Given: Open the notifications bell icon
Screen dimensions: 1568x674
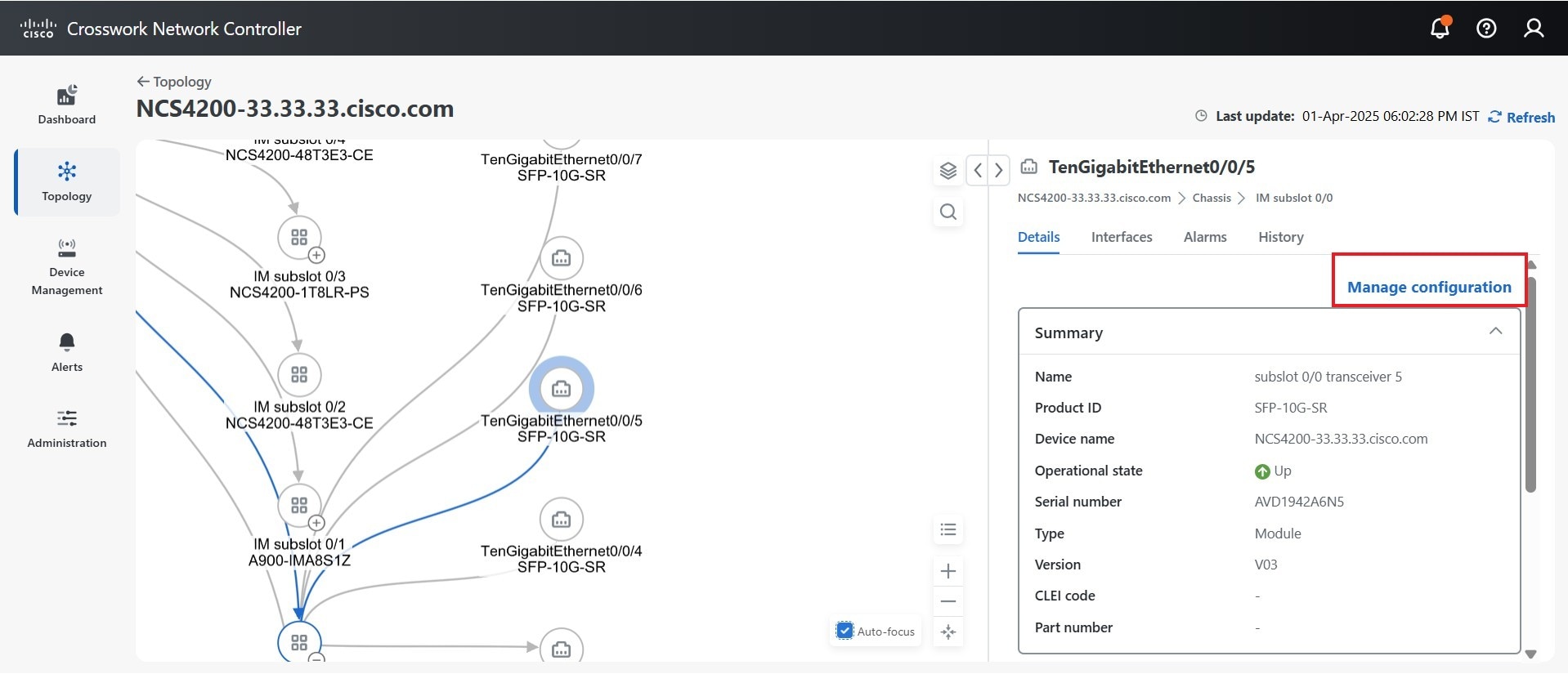Looking at the screenshot, I should (x=1440, y=28).
